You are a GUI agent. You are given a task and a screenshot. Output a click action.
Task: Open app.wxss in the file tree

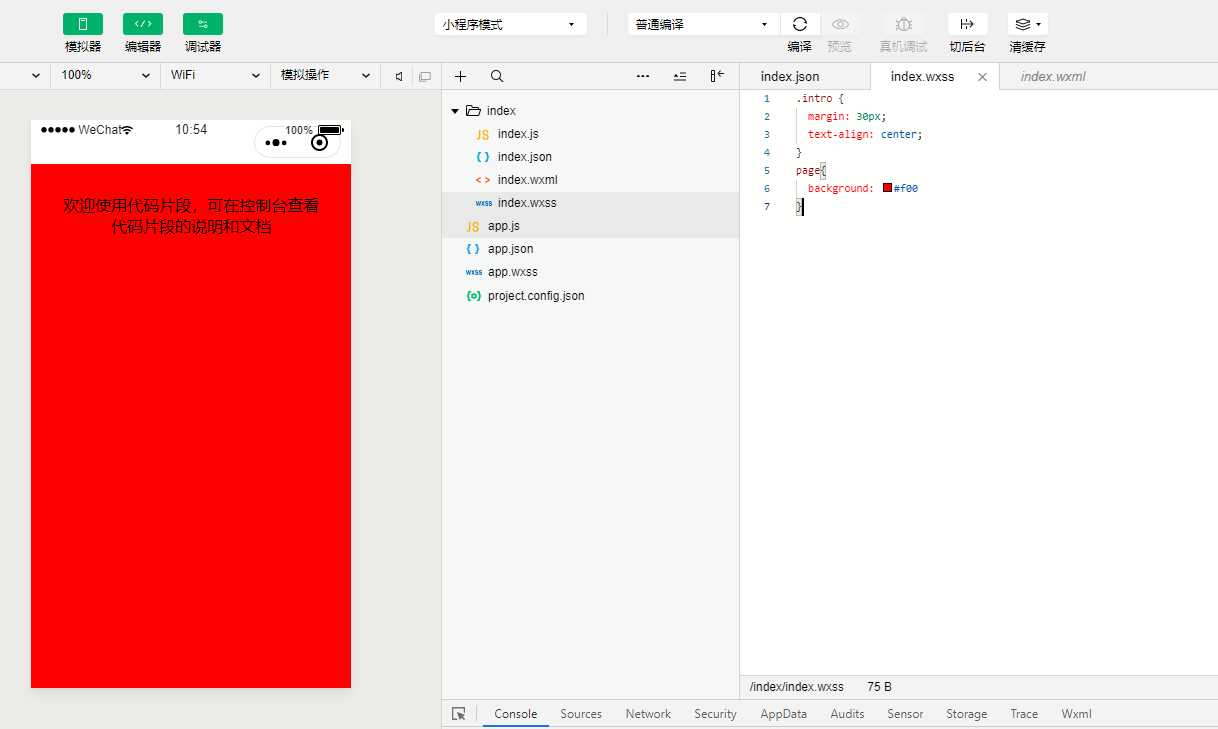[590, 272]
